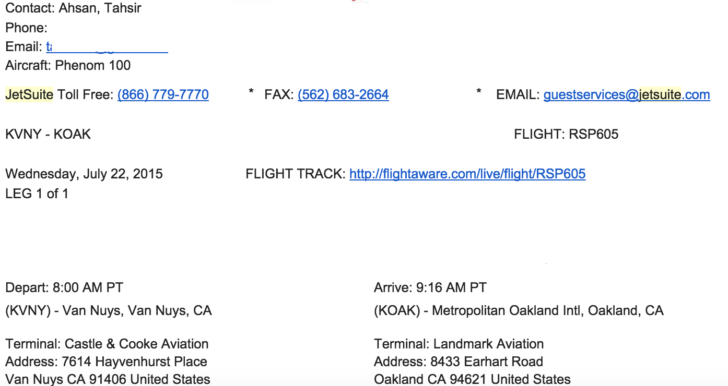This screenshot has height=386, width=728.
Task: Click the Arrive: 9:16 AM PT text
Action: tap(430, 288)
